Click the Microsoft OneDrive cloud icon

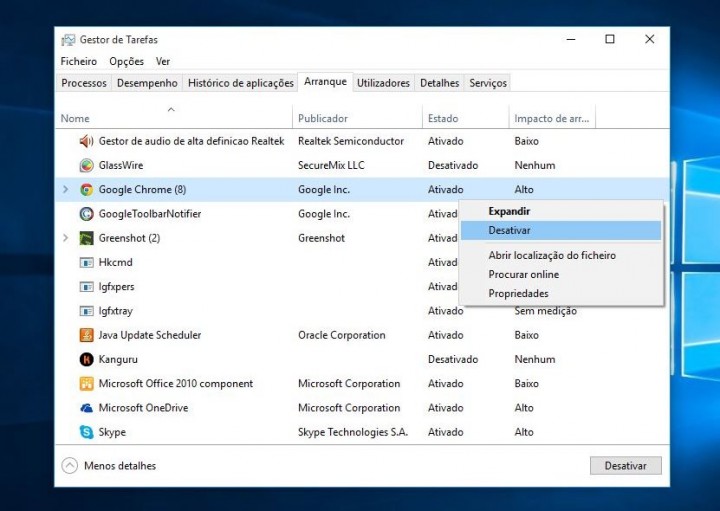(86, 408)
